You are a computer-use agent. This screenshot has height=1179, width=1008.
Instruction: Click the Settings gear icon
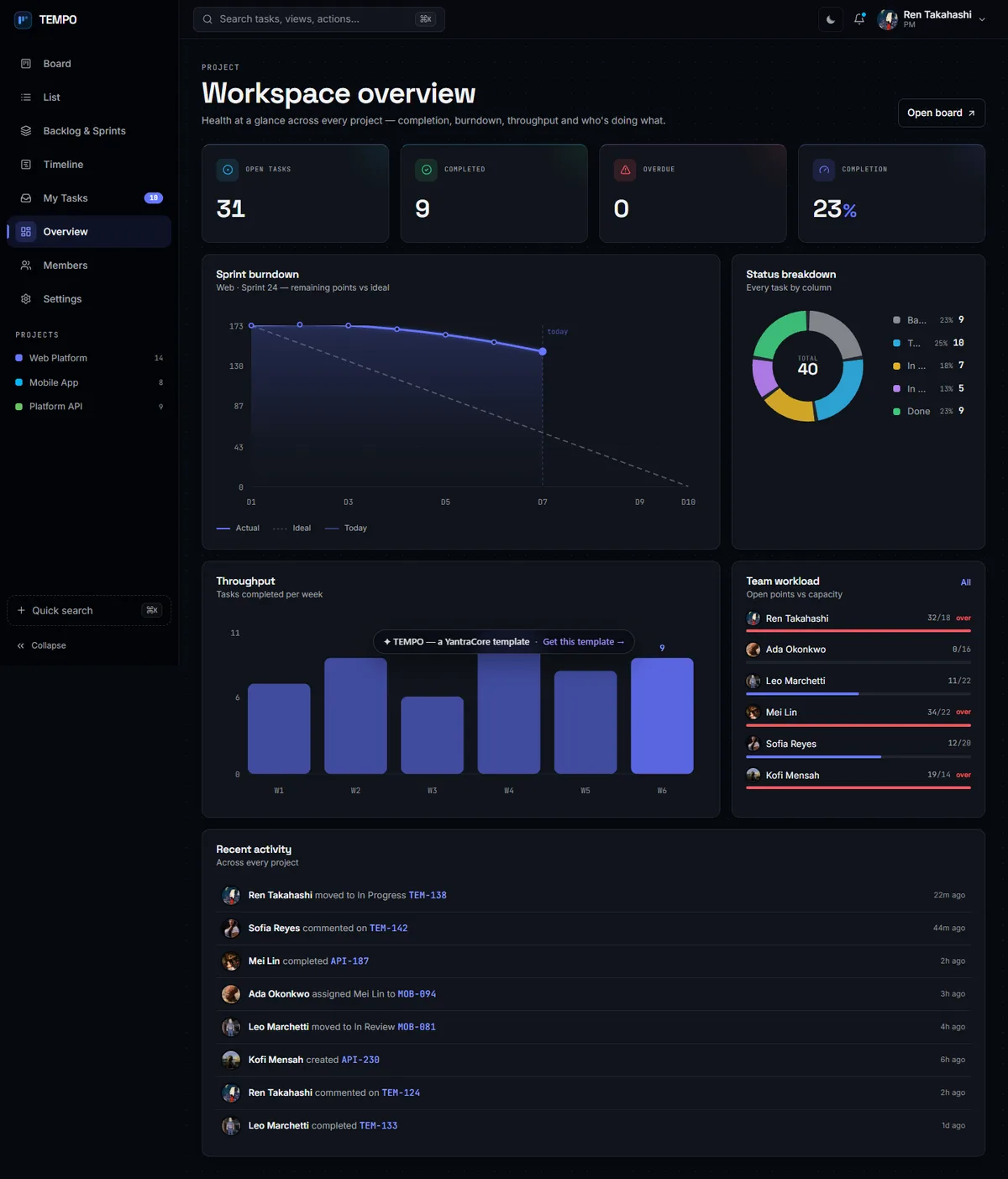coord(26,299)
